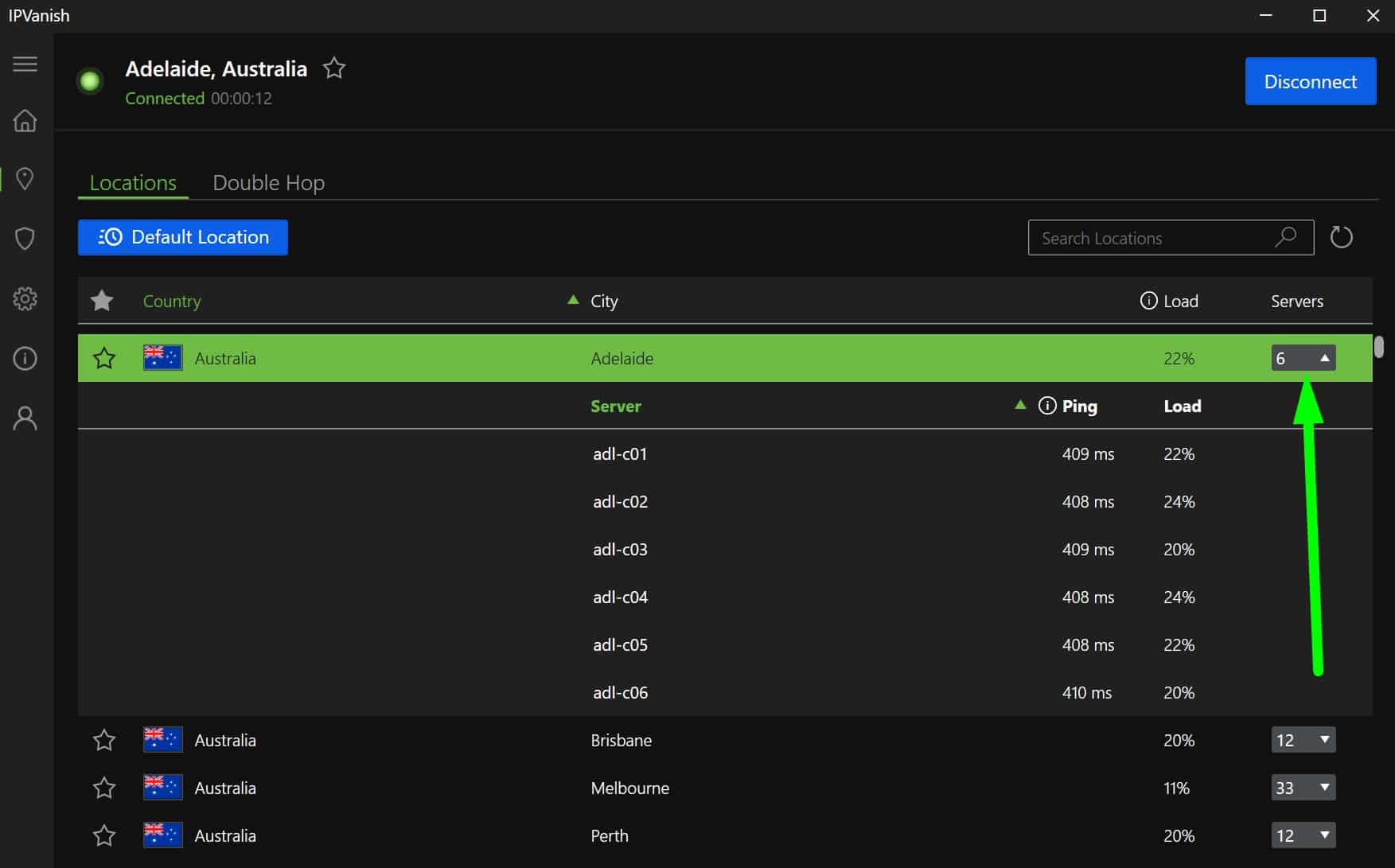This screenshot has height=868, width=1395.
Task: Collapse the Adelaide servers dropdown
Action: pos(1303,358)
